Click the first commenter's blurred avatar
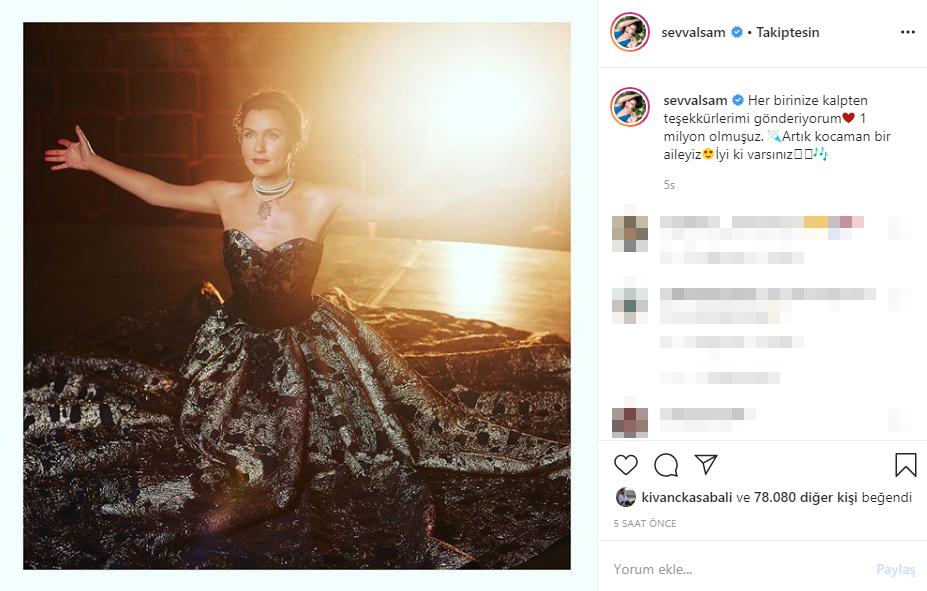This screenshot has height=591, width=927. click(x=630, y=232)
